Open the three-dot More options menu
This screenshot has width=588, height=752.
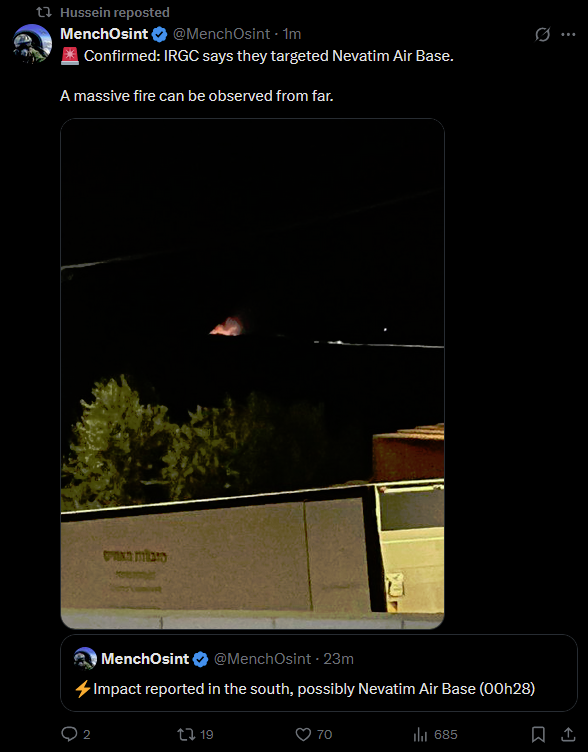click(x=568, y=34)
